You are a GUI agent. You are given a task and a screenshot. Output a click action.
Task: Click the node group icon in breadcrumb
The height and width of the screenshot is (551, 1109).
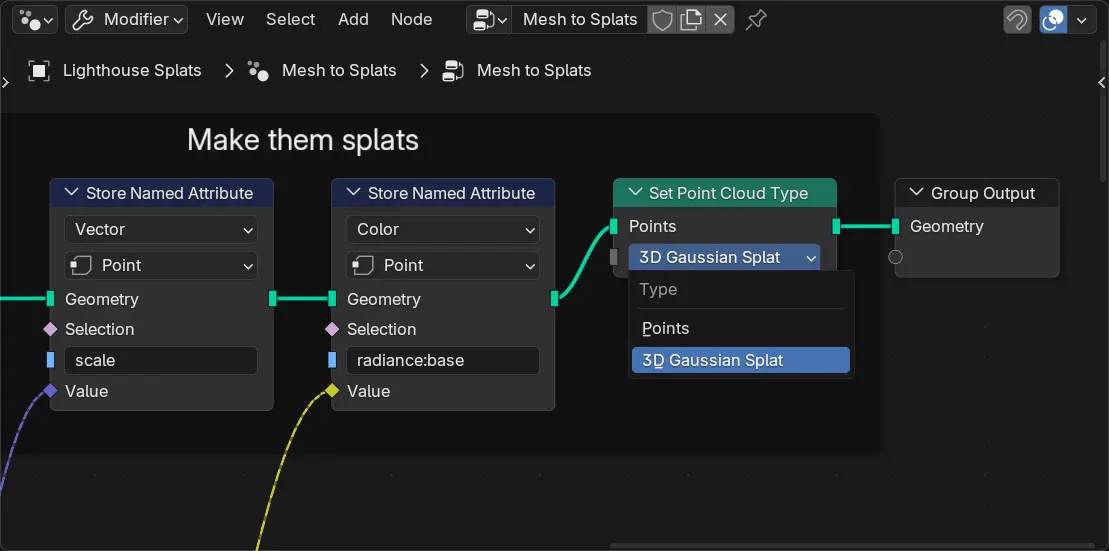pos(453,71)
